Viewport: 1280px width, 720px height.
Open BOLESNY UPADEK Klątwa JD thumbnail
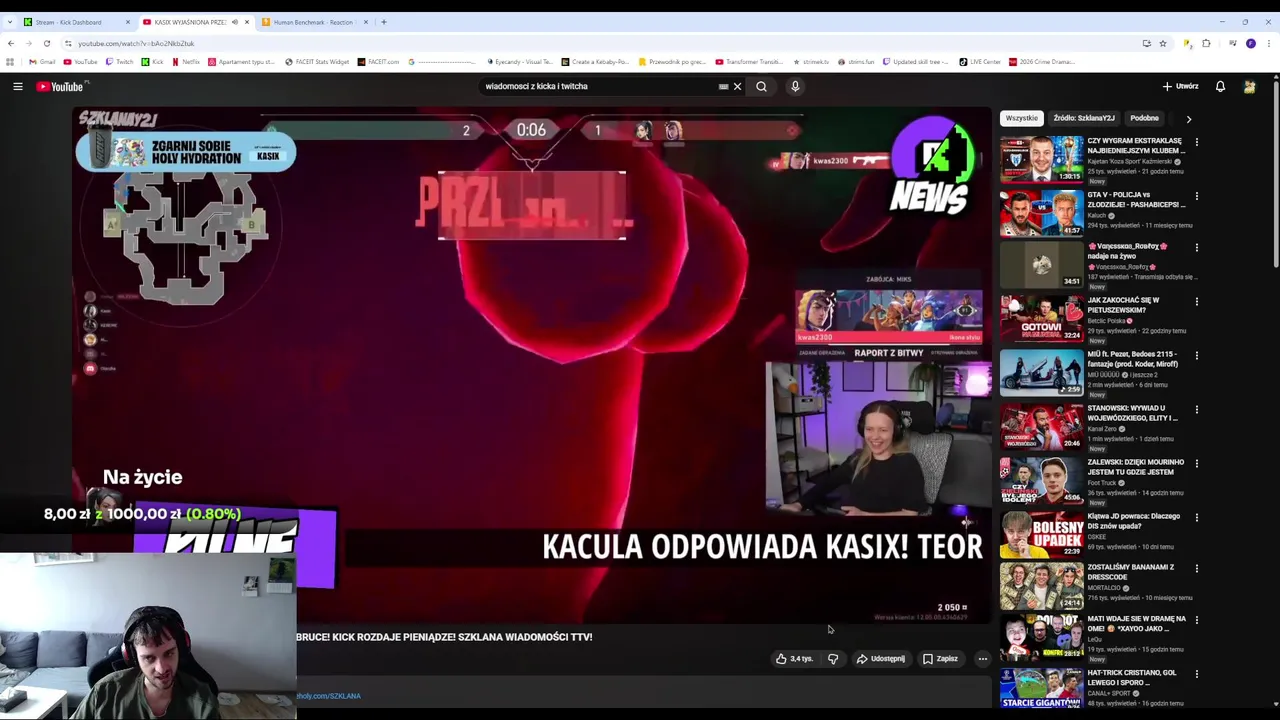1042,535
